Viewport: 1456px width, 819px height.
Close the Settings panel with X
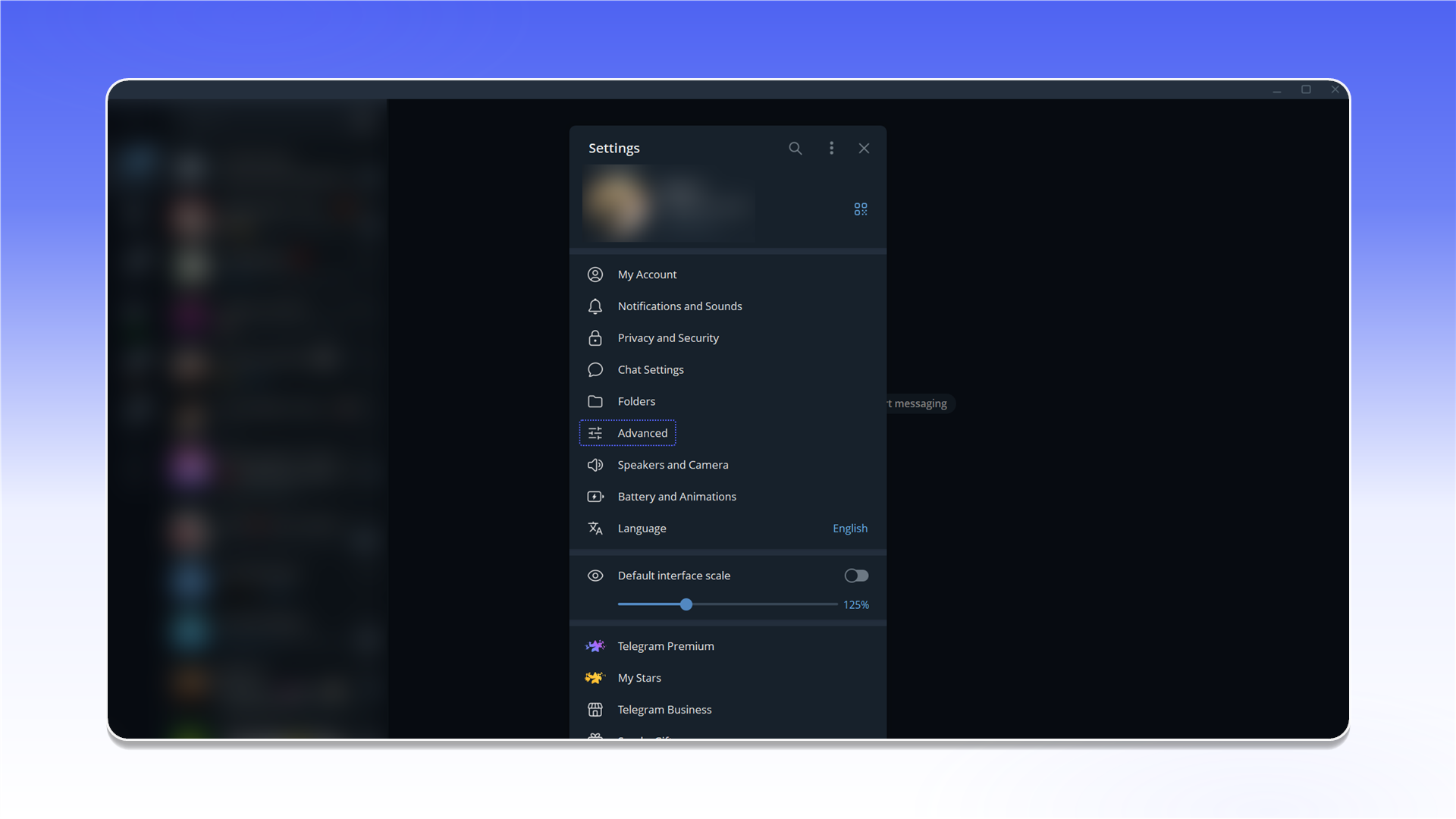tap(864, 149)
